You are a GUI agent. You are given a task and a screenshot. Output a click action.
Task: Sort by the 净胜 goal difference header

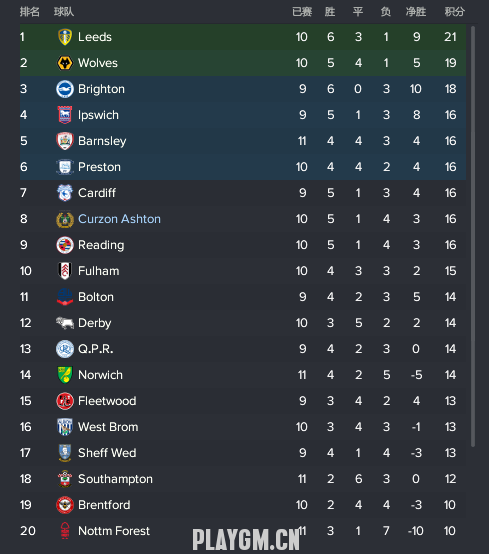416,12
